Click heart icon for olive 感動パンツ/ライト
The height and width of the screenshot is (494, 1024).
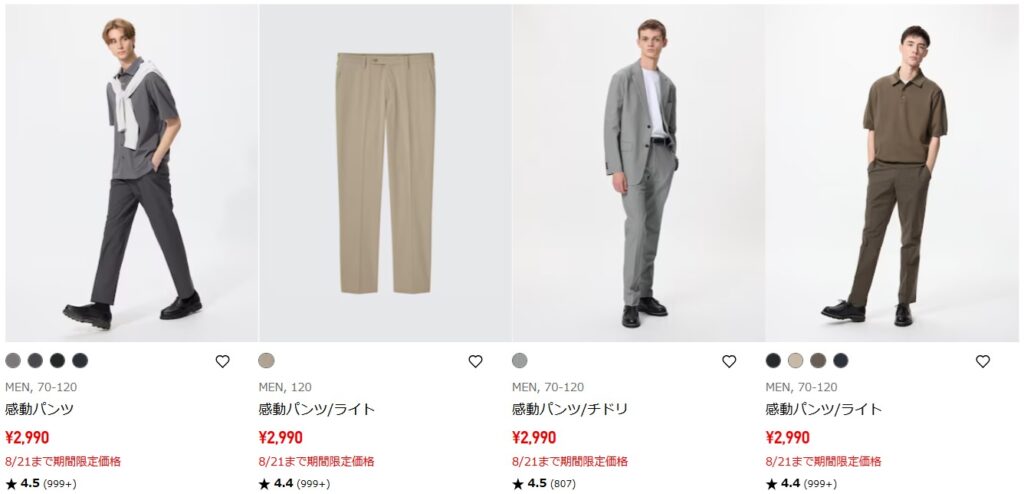pos(983,361)
